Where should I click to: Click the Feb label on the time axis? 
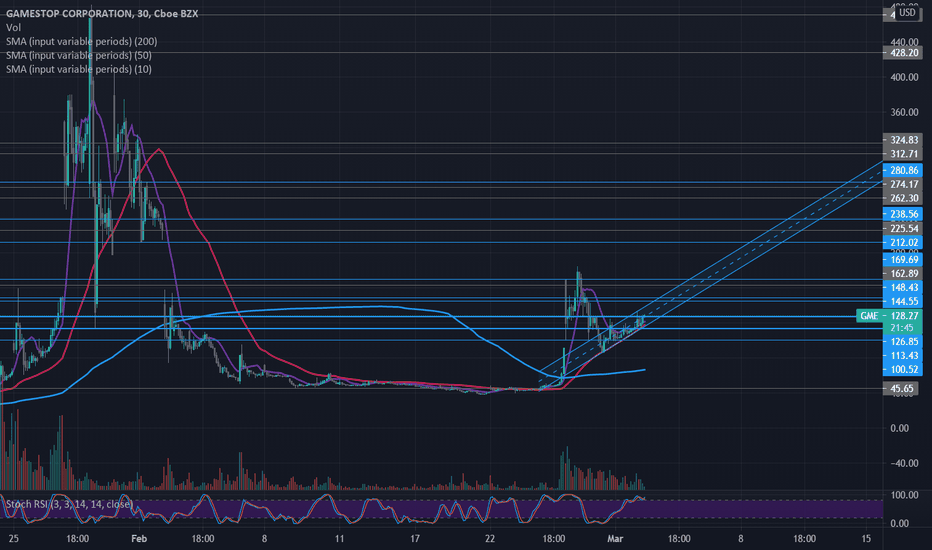138,539
